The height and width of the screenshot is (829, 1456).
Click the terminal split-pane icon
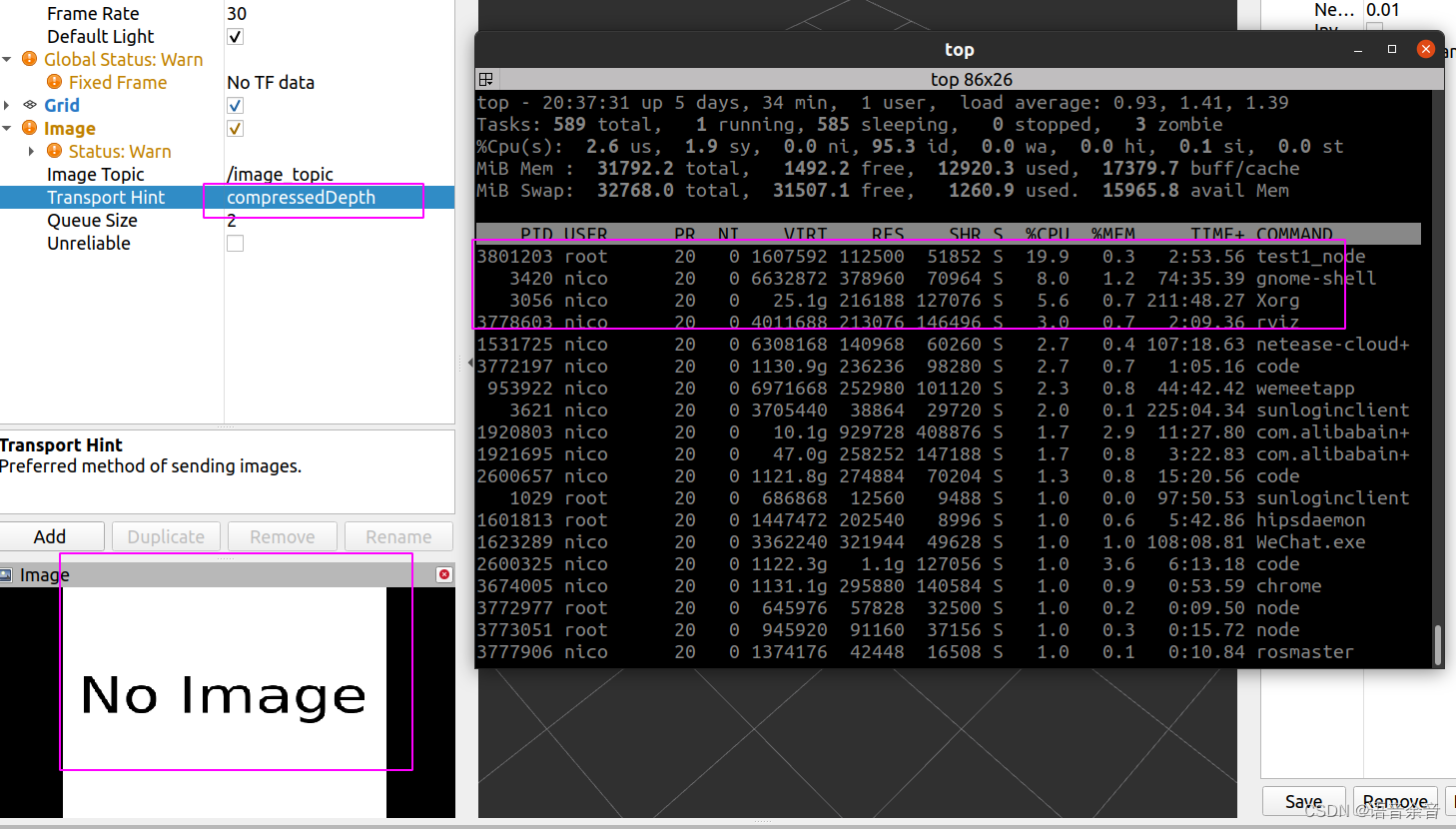(486, 79)
